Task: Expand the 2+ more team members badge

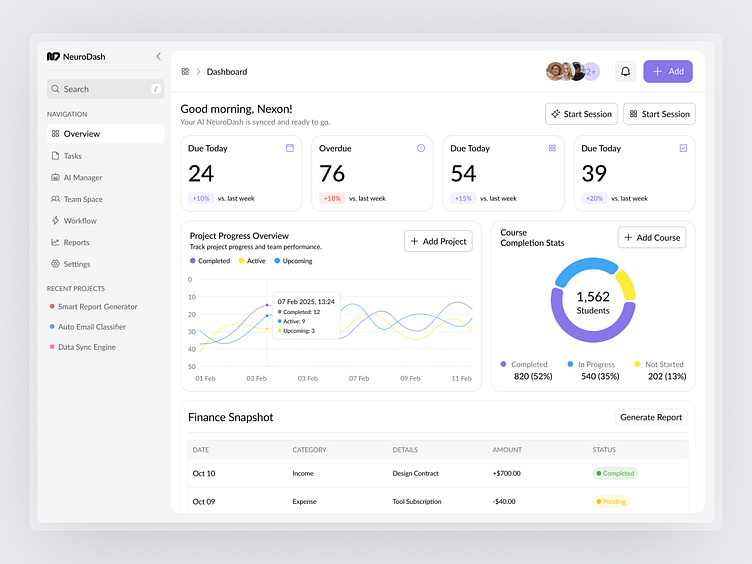Action: (591, 71)
